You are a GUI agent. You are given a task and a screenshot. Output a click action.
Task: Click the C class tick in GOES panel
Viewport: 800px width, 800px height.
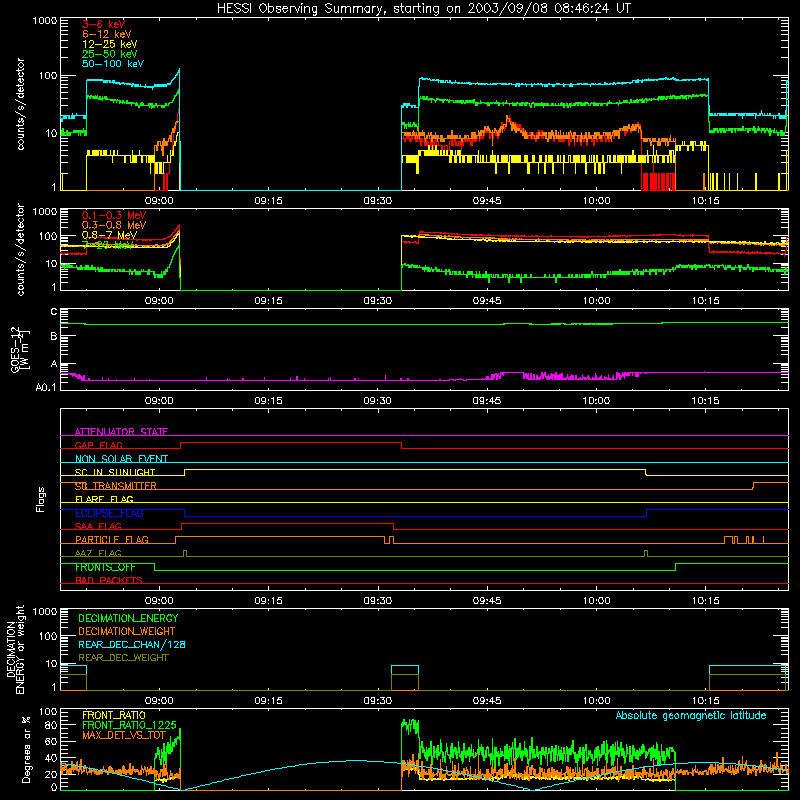54,312
